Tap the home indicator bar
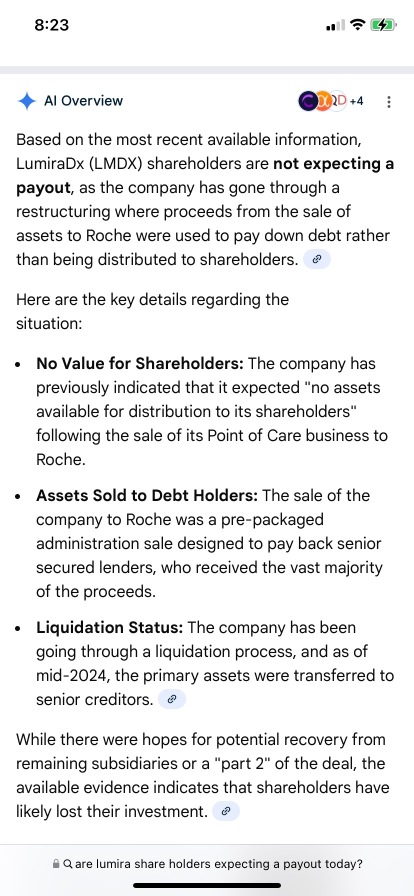 pyautogui.click(x=207, y=885)
